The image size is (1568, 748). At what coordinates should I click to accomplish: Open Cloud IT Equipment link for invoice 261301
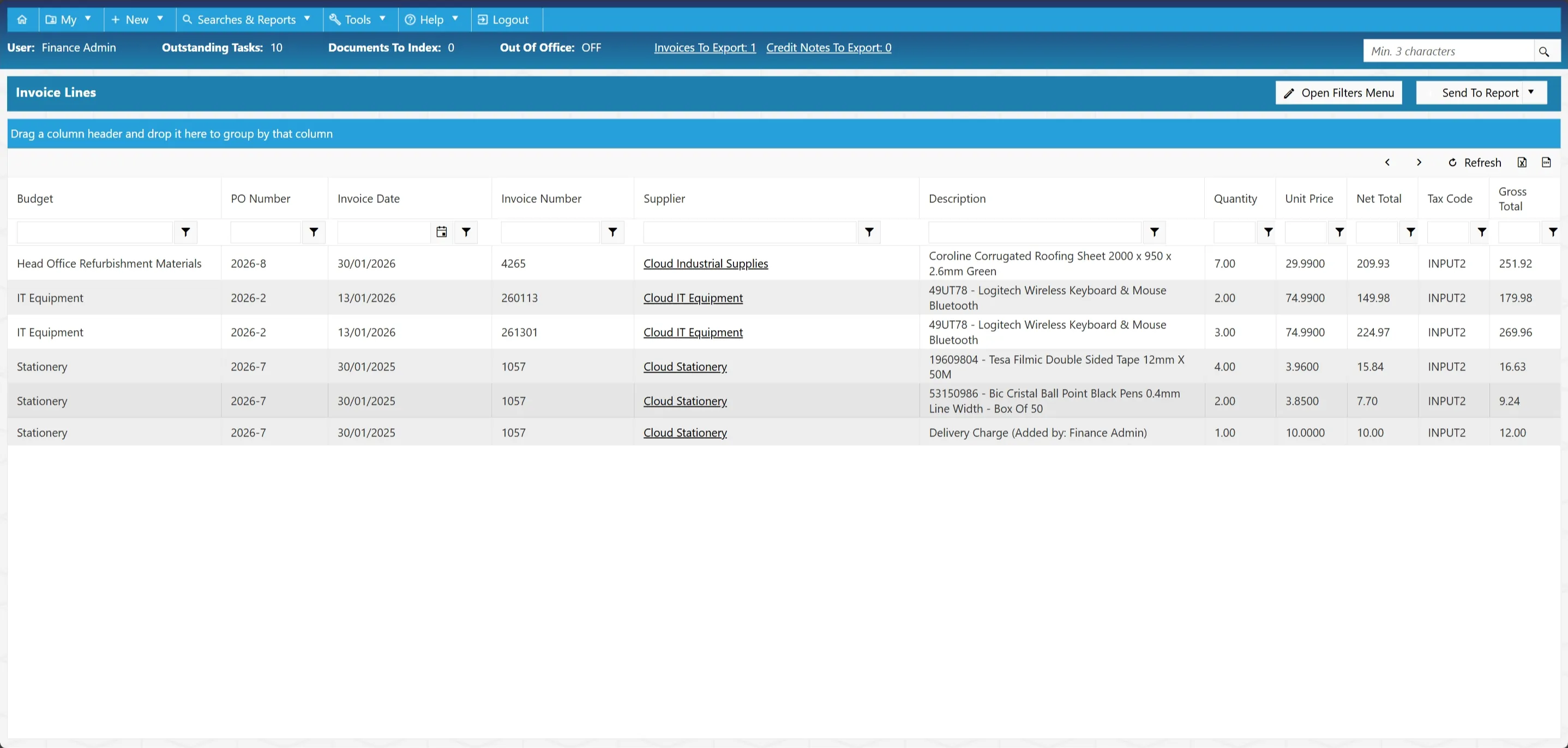point(693,333)
